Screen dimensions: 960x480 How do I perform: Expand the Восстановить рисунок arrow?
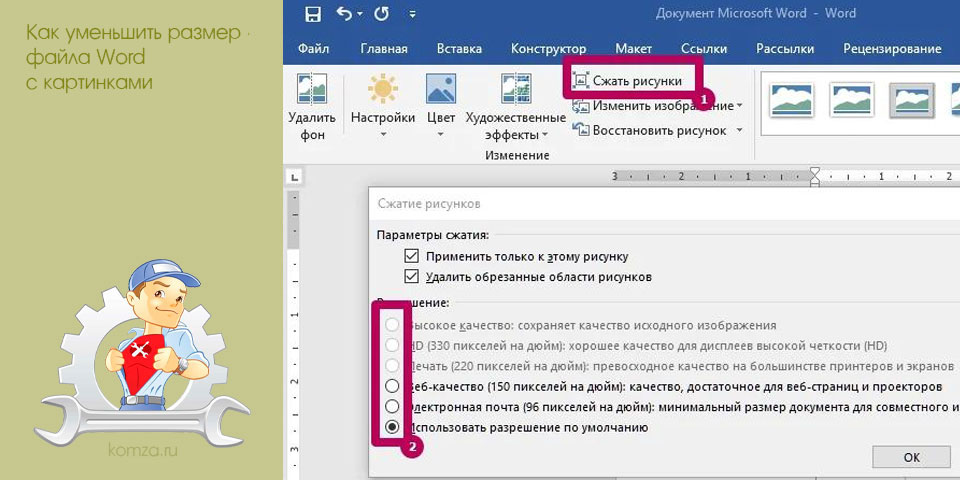tap(740, 130)
